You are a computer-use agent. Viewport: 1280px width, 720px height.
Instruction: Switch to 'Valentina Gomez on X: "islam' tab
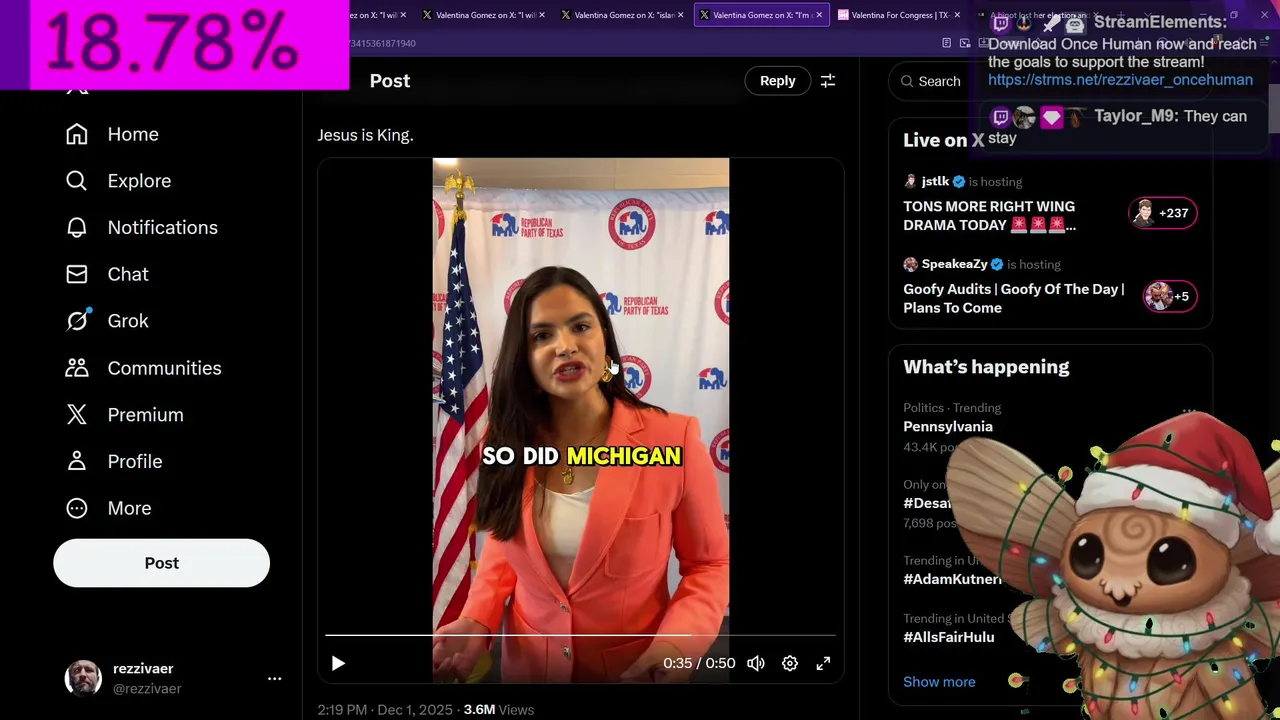[620, 15]
